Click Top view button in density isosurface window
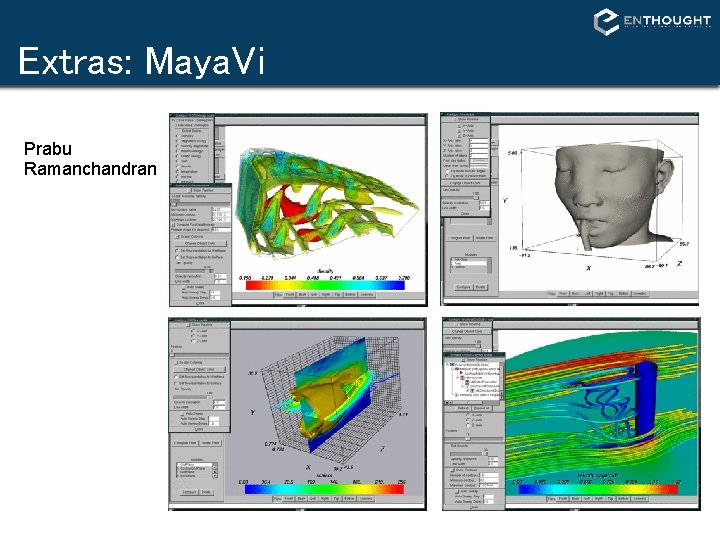Viewport: 720px width, 540px height. pos(337,294)
